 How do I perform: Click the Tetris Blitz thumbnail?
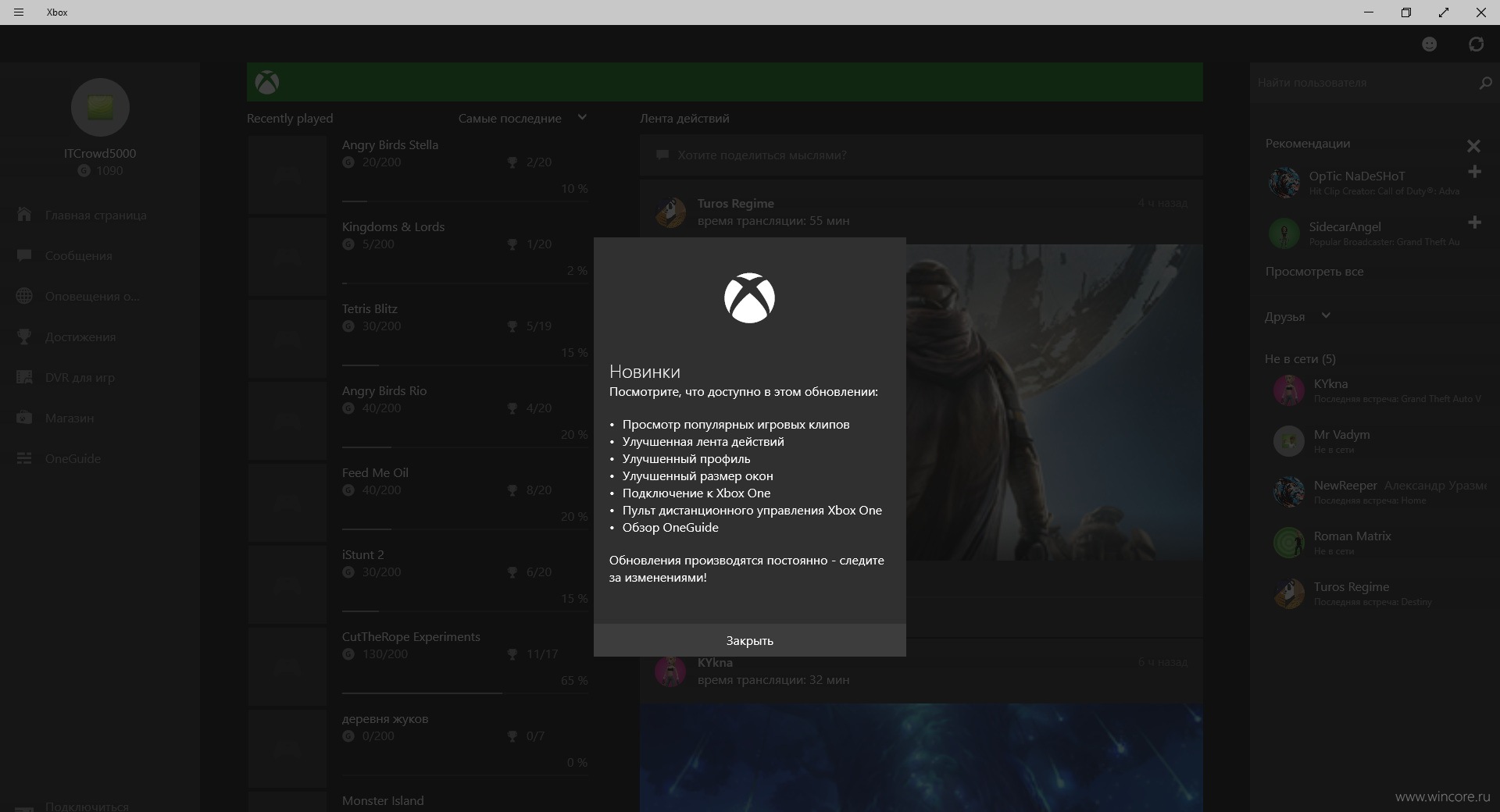[287, 339]
